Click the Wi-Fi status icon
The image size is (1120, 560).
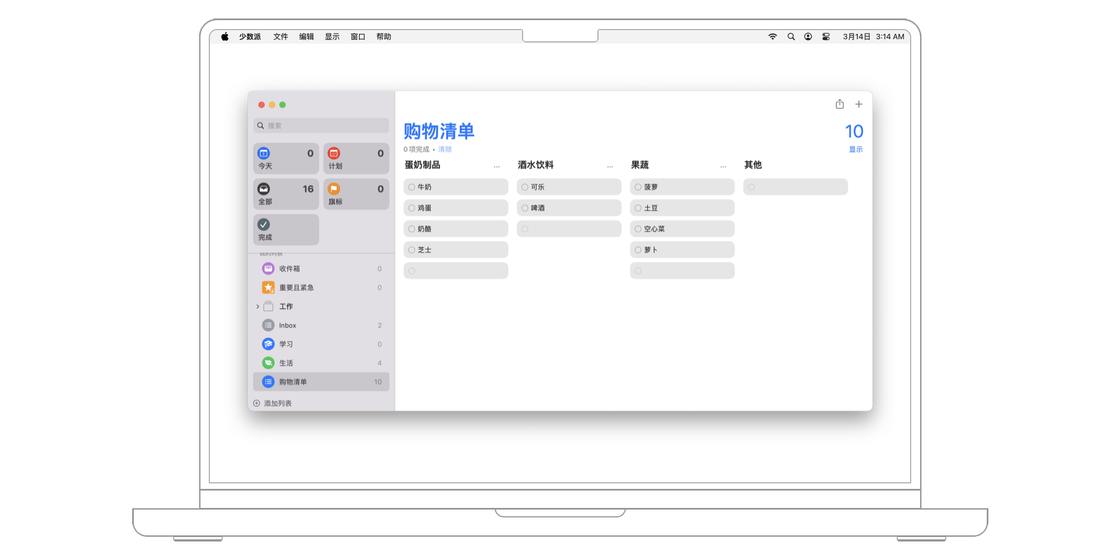(x=772, y=36)
